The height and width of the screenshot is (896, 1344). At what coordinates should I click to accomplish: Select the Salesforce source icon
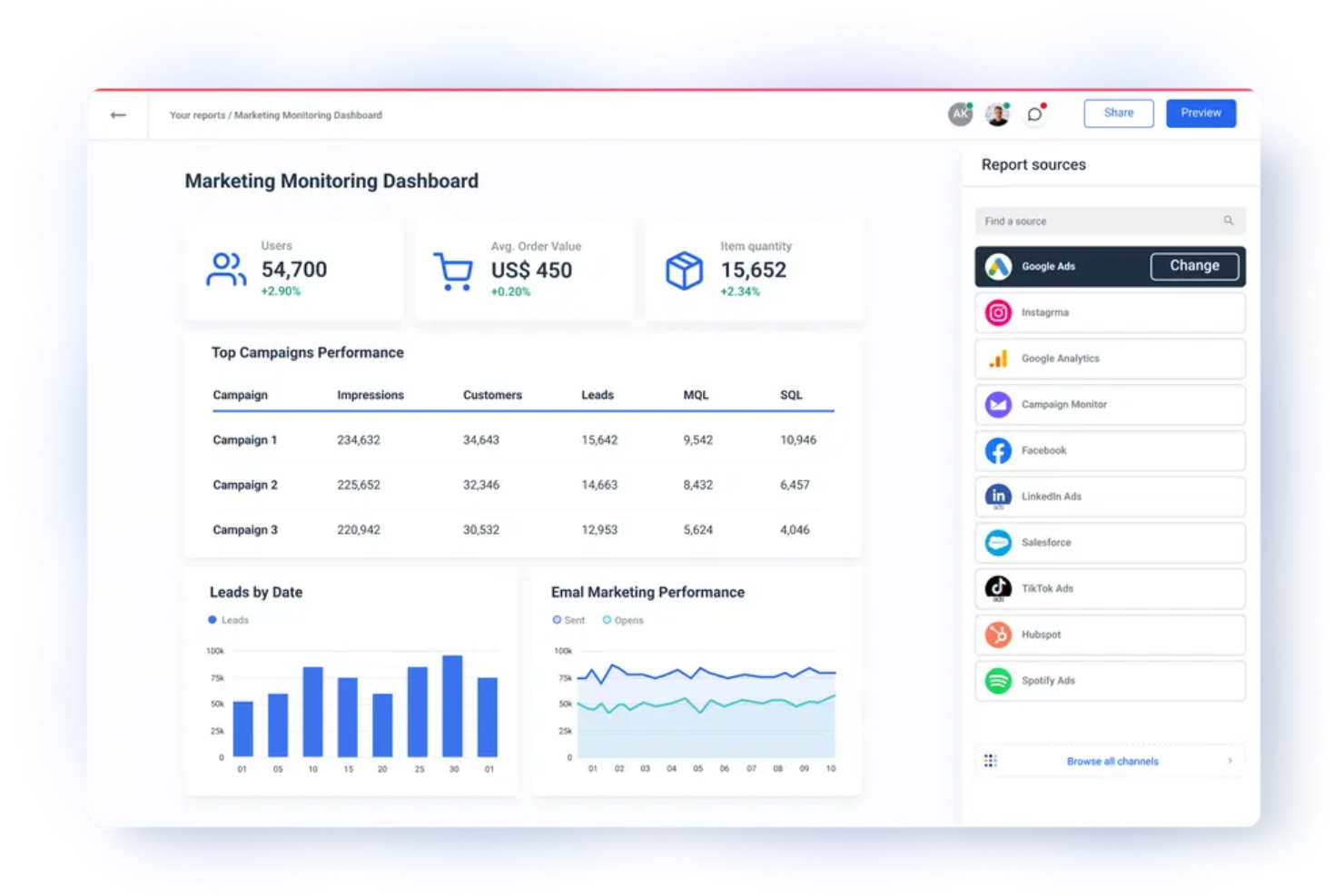[x=998, y=543]
